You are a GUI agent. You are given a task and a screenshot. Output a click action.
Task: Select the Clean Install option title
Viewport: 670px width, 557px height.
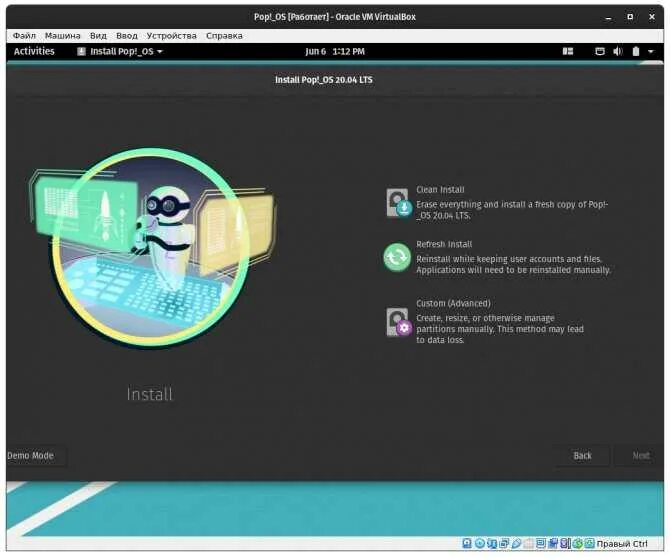(x=440, y=190)
